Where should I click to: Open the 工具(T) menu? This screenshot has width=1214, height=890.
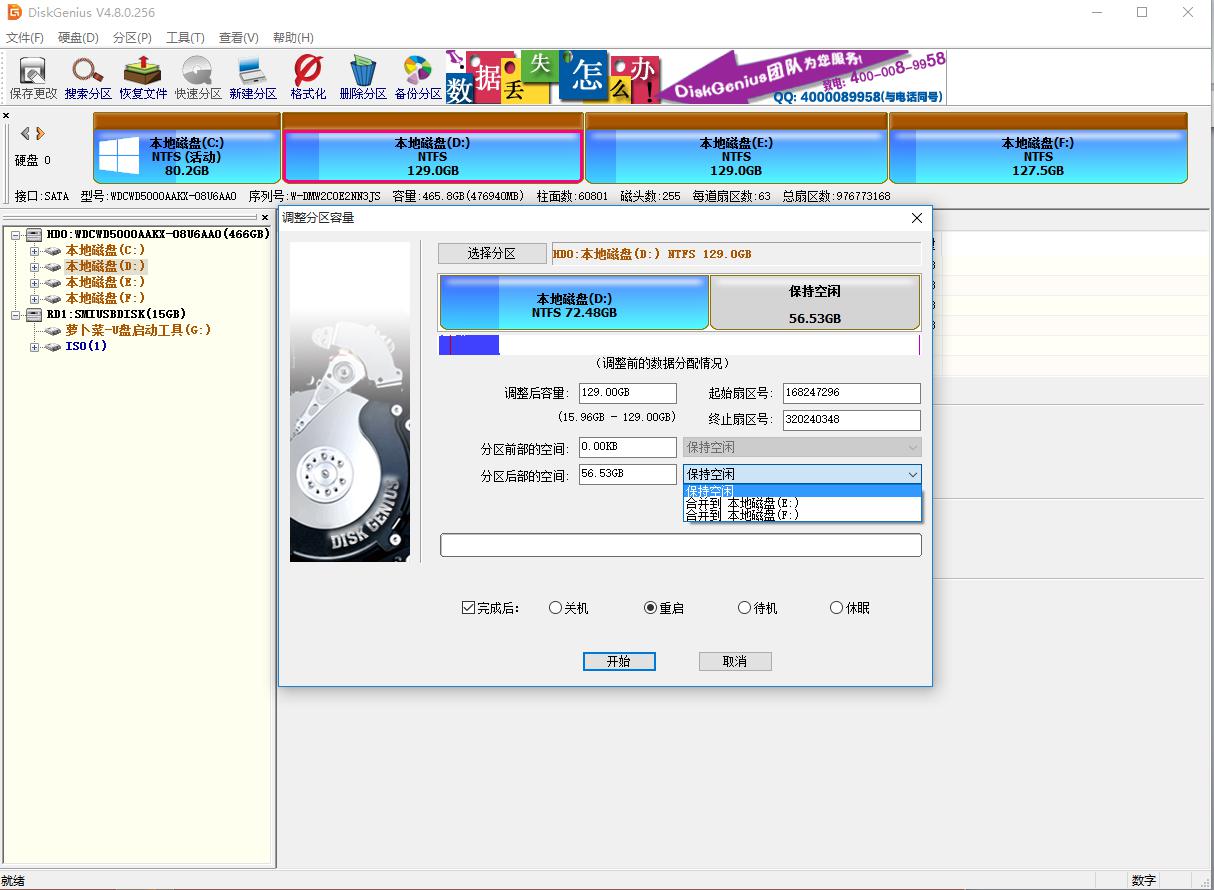point(184,37)
